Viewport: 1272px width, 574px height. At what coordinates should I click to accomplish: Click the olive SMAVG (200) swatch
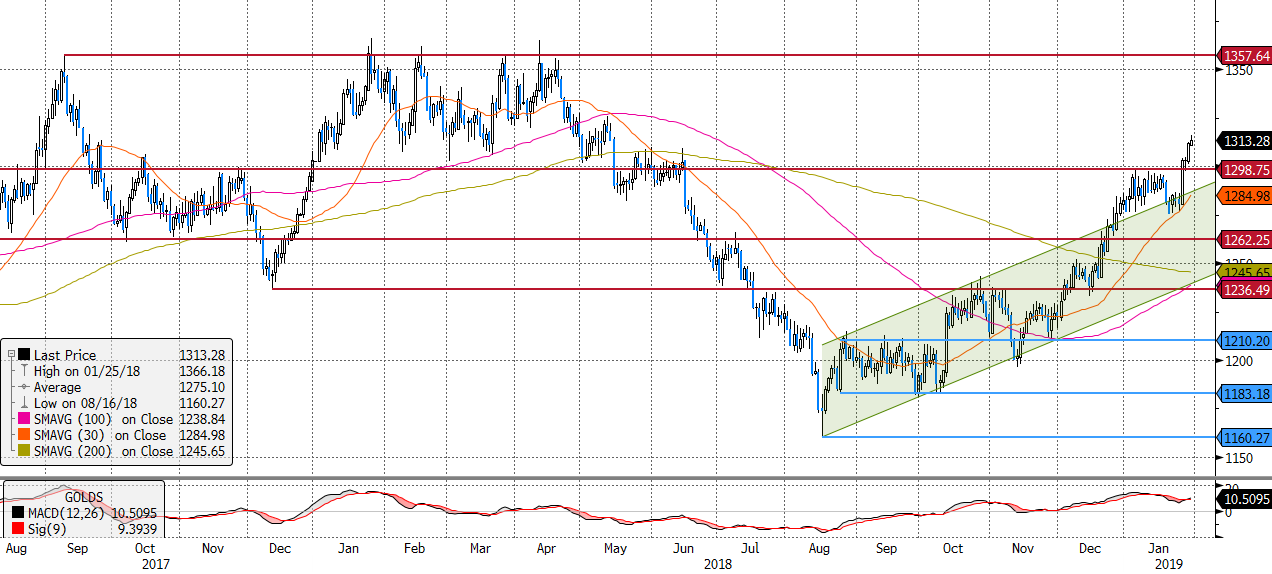click(x=23, y=451)
